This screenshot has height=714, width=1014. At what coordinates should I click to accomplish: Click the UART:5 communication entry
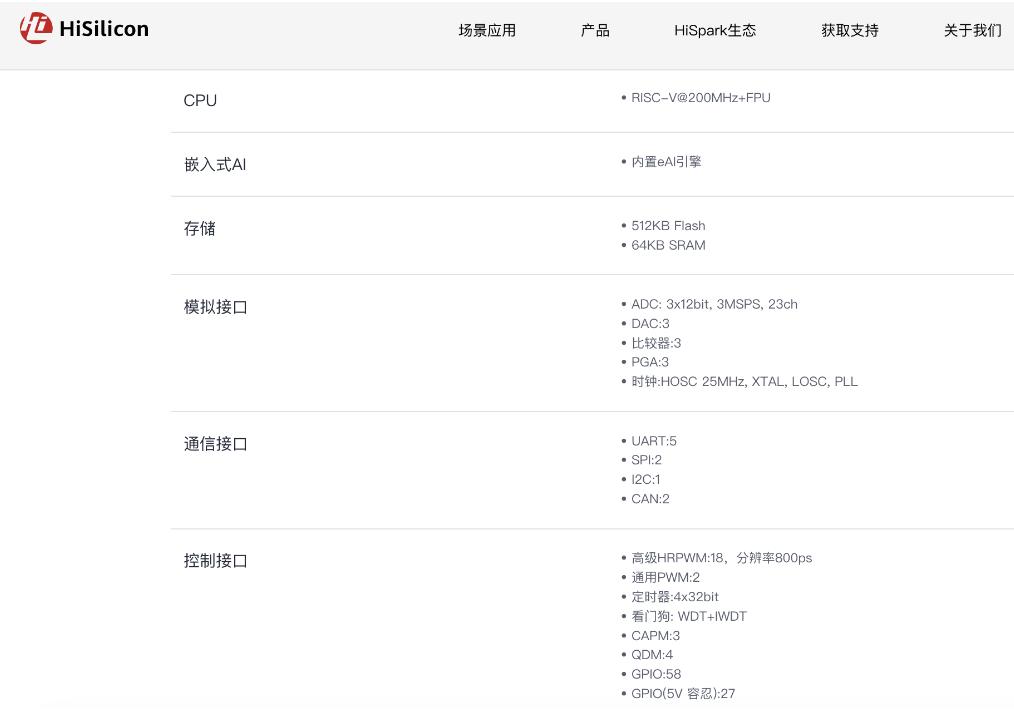point(654,441)
